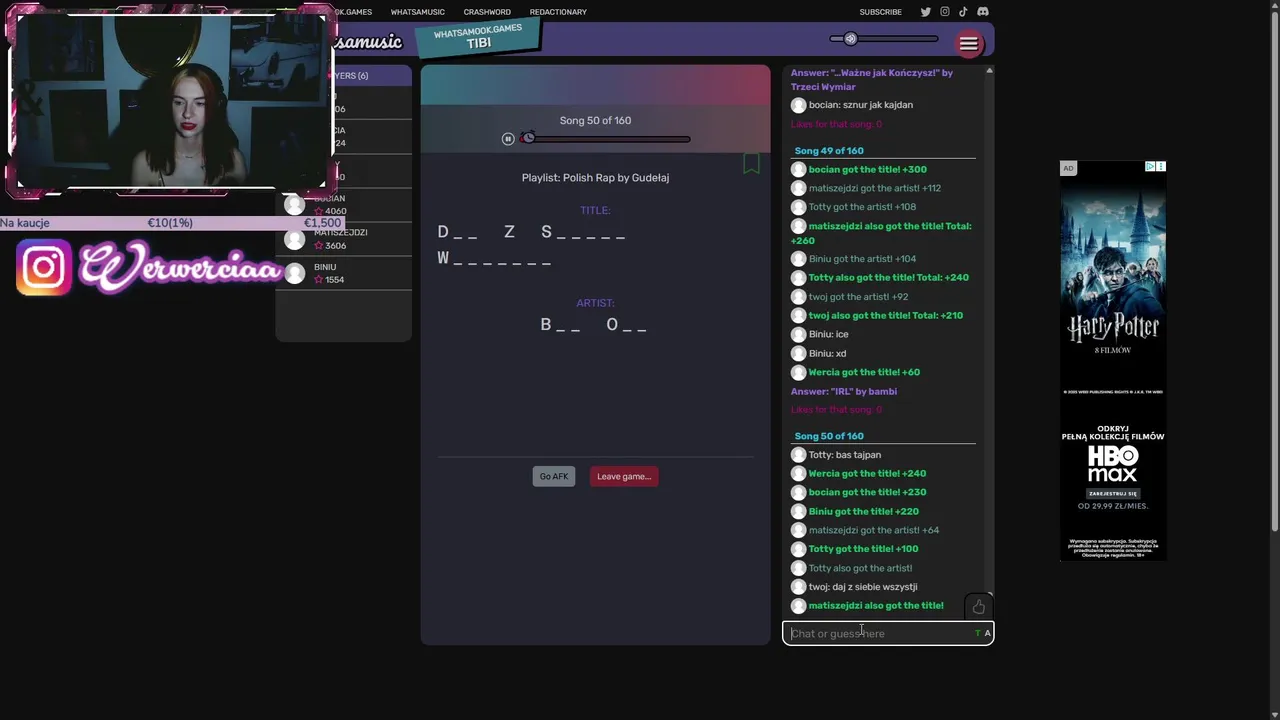Click the Instagram logo on stream overlay
This screenshot has width=1280, height=720.
[44, 267]
